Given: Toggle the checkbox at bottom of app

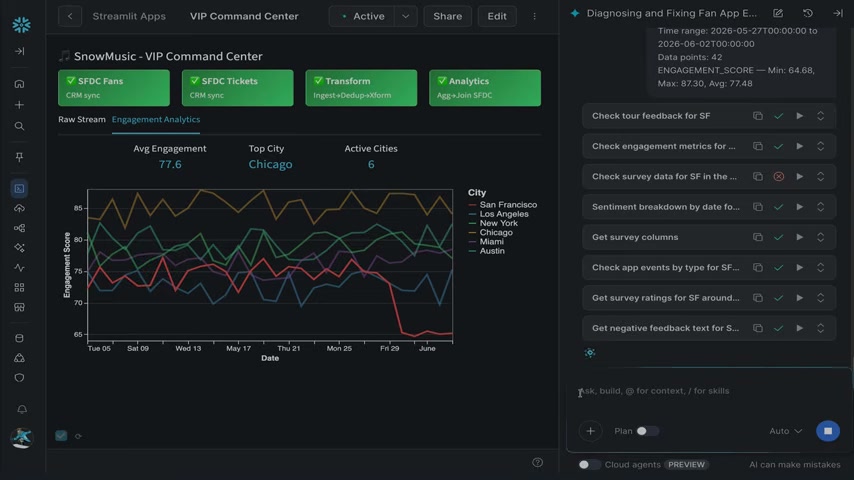Looking at the screenshot, I should 61,436.
